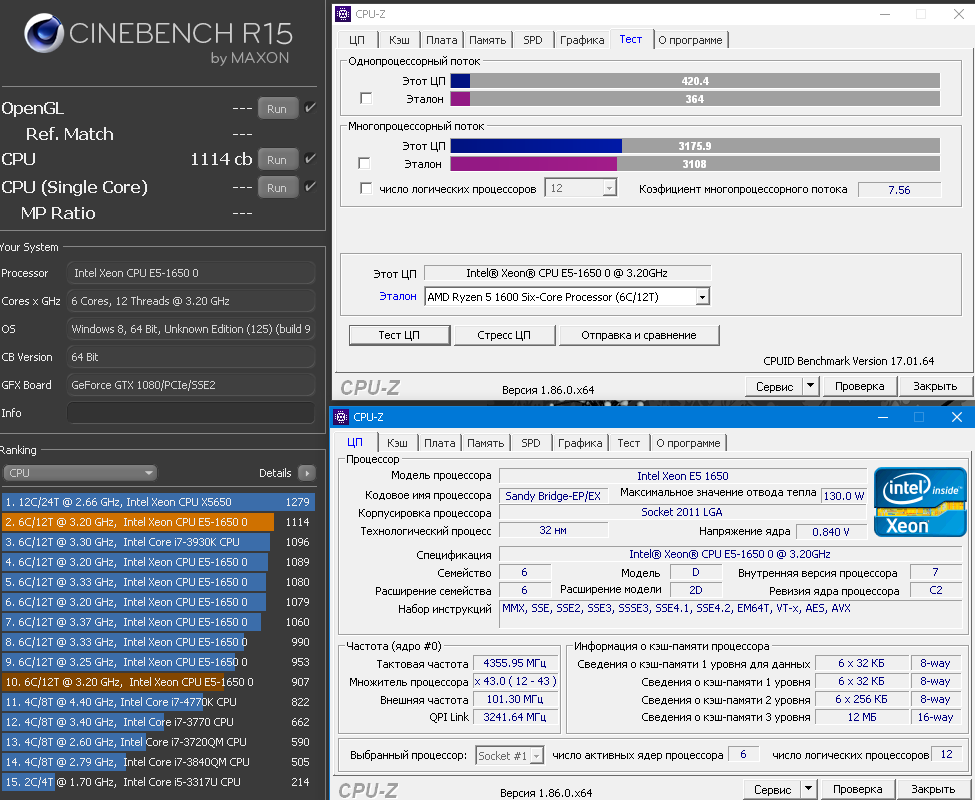The image size is (975, 800).
Task: Click the Details arrow in Ranking
Action: tap(306, 473)
